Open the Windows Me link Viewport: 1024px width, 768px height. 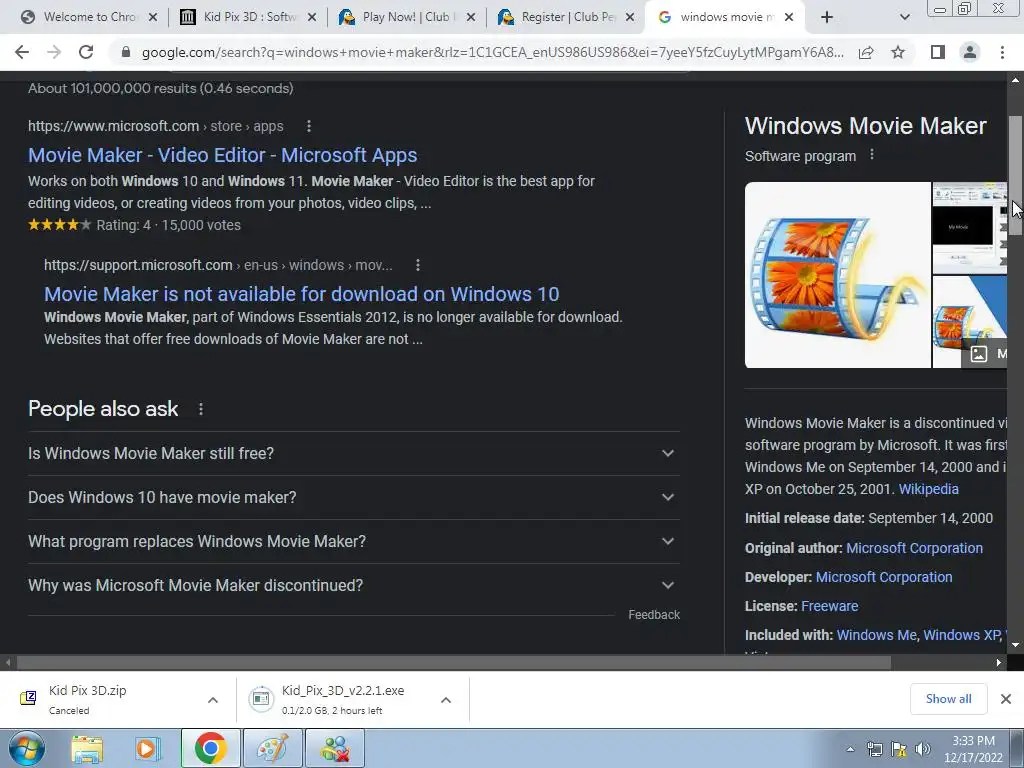click(876, 635)
